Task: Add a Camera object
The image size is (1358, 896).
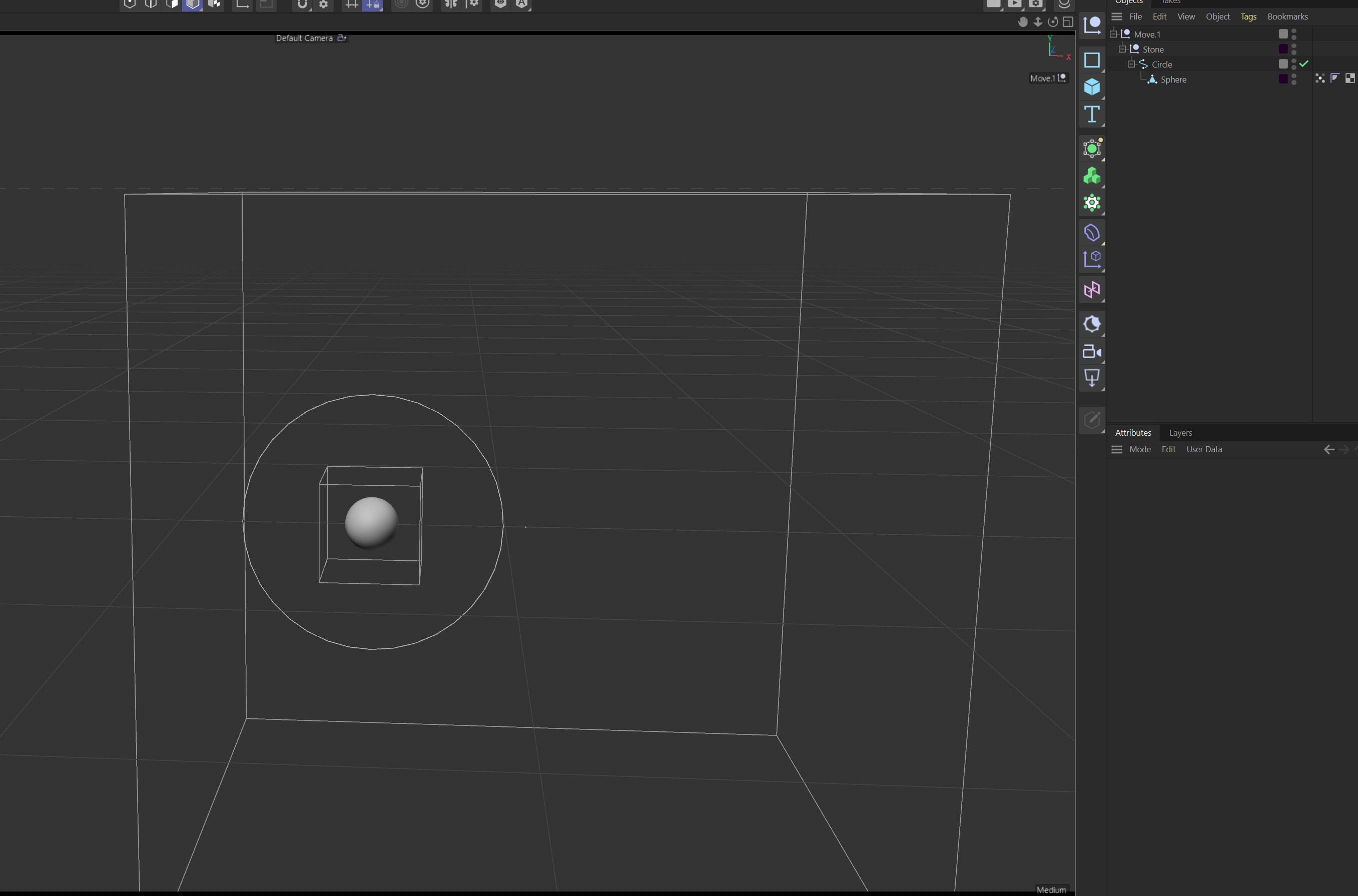Action: [x=1092, y=351]
